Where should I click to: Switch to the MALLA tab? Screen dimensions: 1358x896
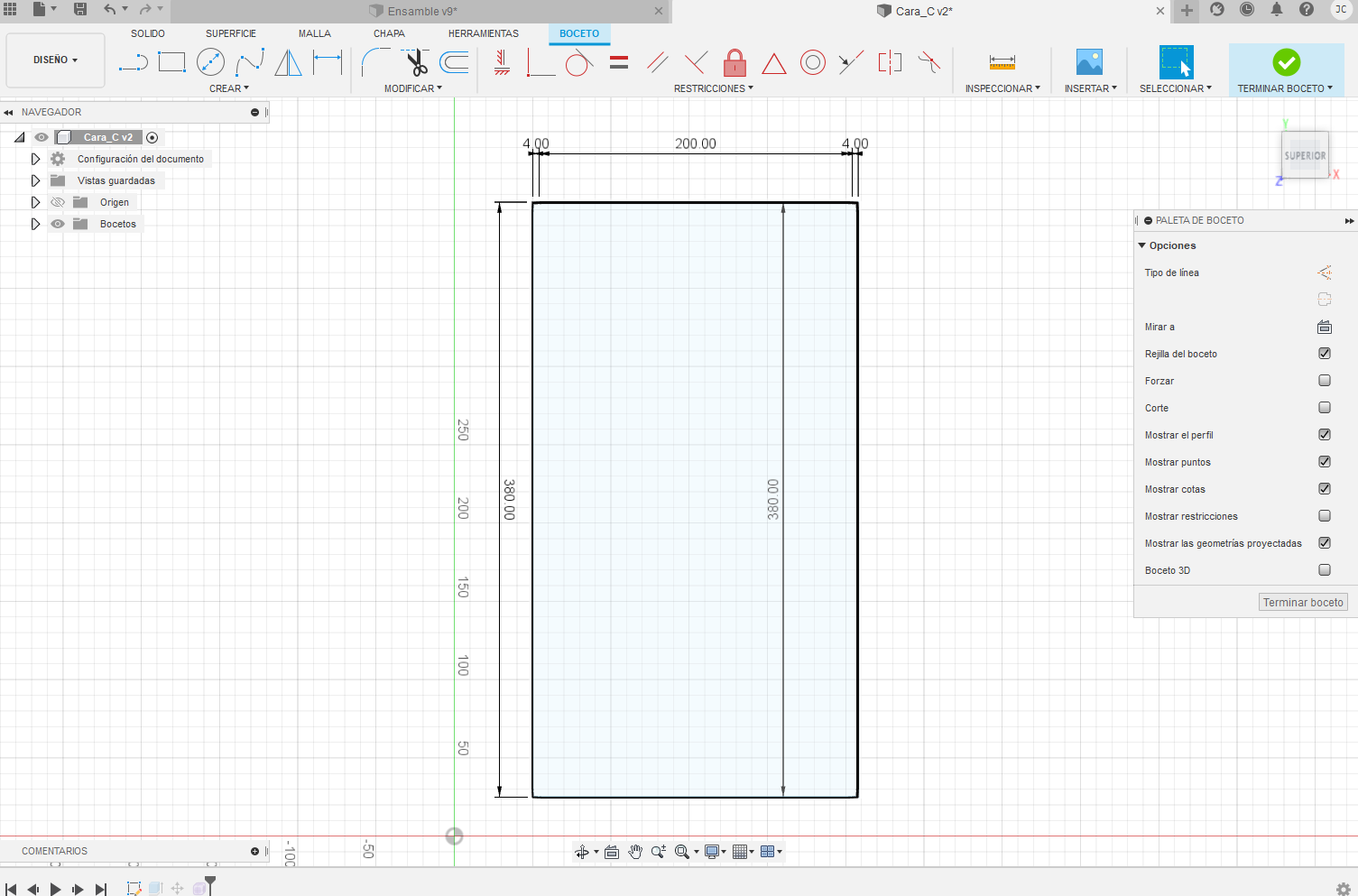(315, 33)
